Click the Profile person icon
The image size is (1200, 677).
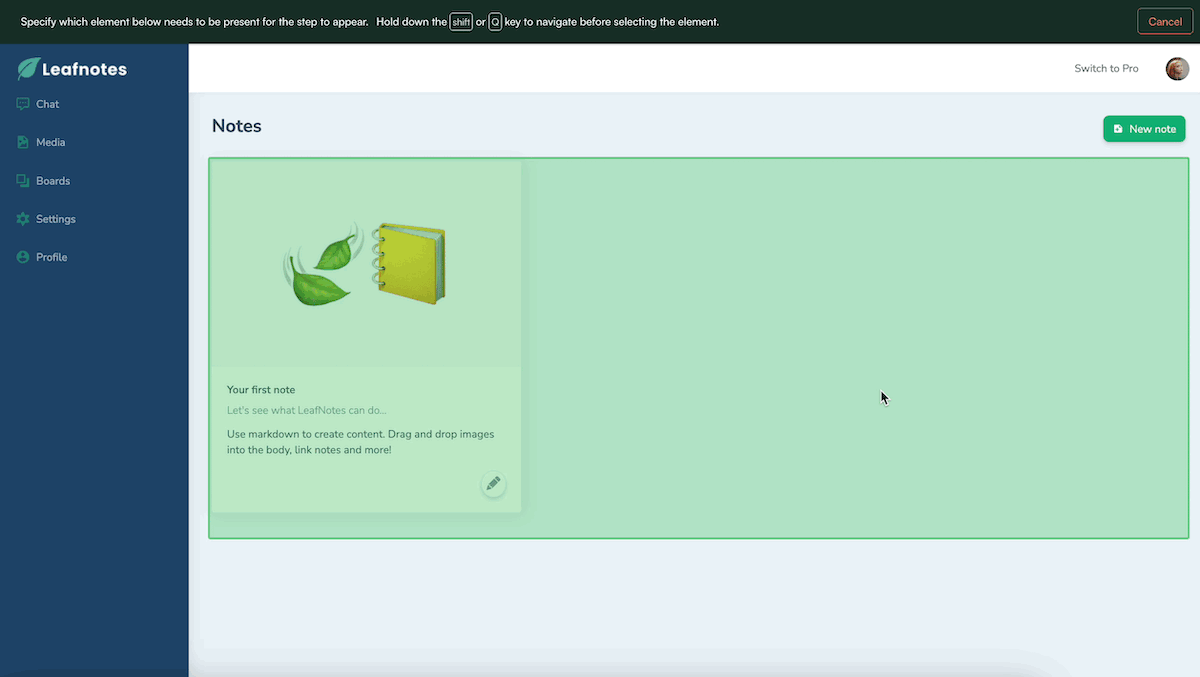pyautogui.click(x=23, y=257)
